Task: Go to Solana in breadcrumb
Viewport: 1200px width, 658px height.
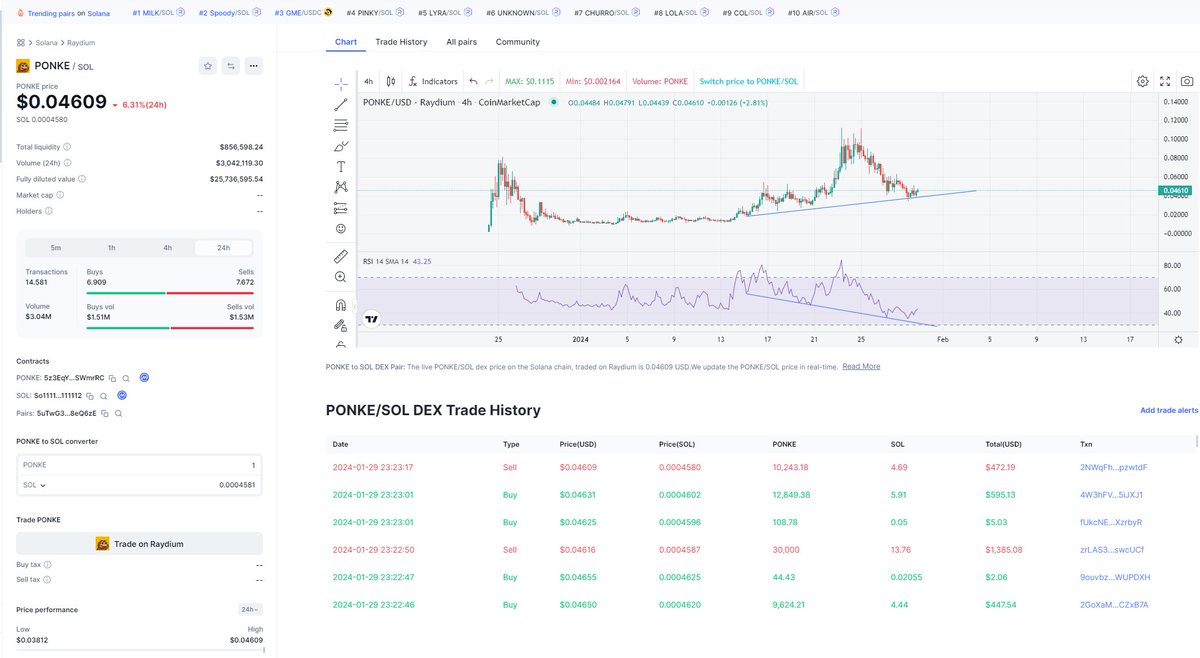Action: coord(47,43)
